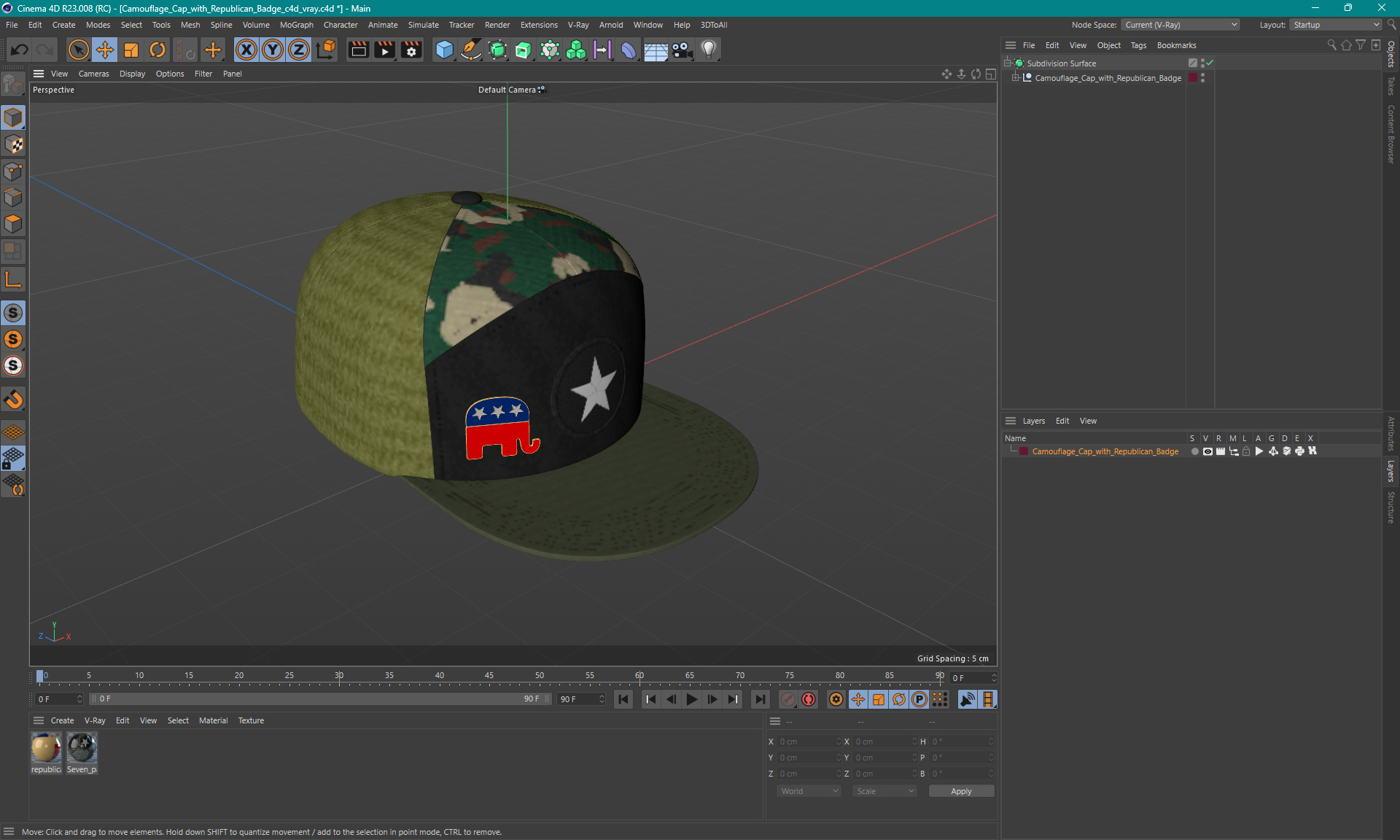Switch to Points mode

(13, 171)
